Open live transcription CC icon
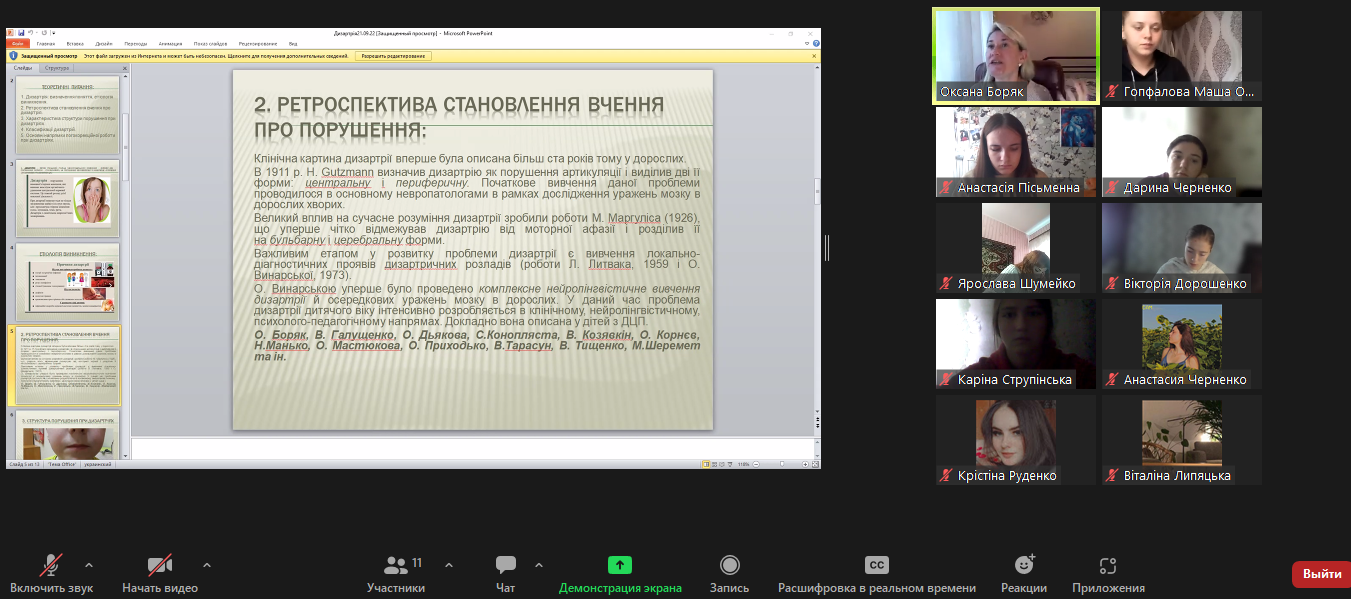 [x=876, y=565]
